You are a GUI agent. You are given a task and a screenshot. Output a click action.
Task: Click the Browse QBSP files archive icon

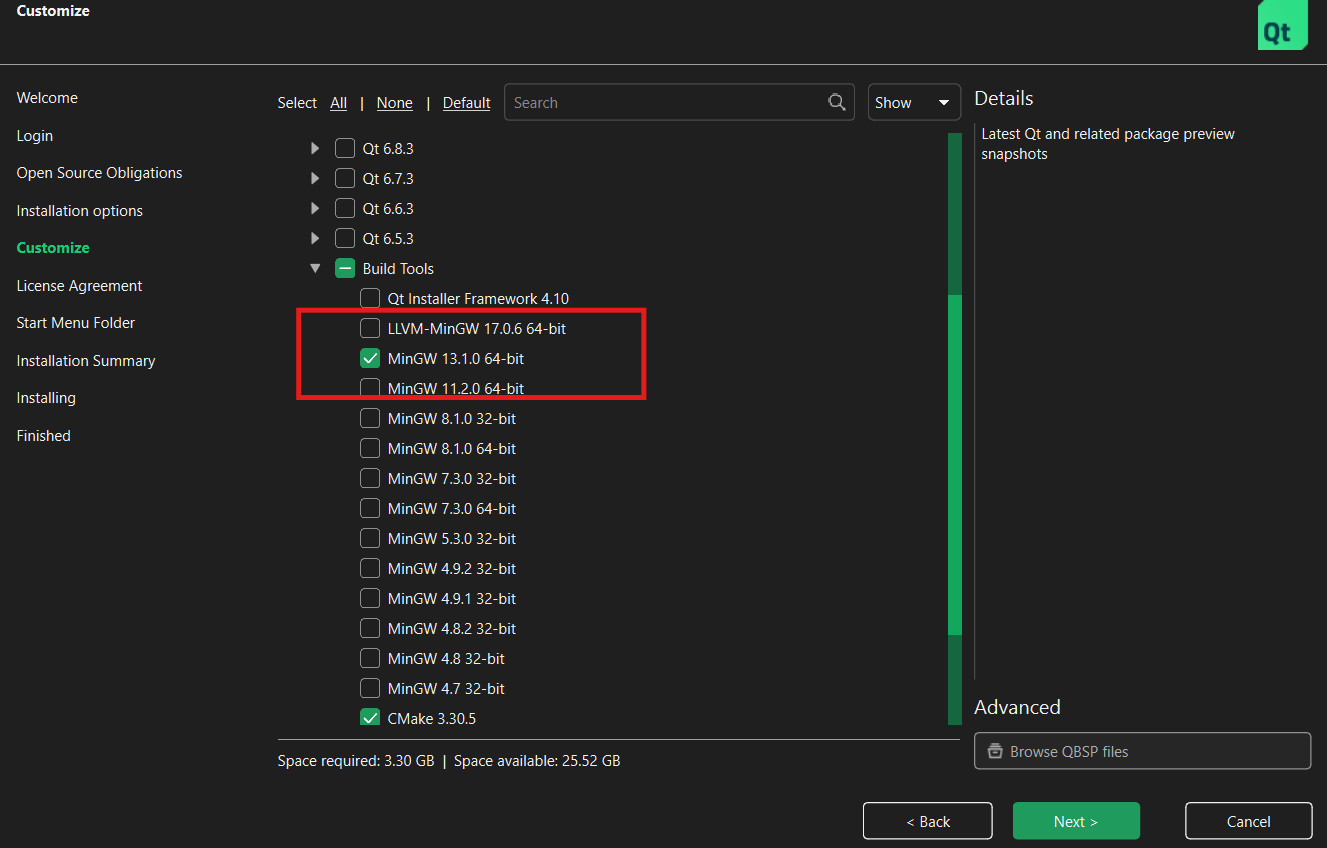[x=994, y=751]
